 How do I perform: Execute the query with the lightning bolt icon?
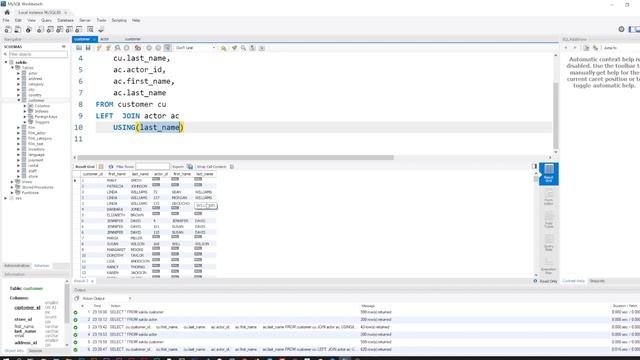(x=99, y=48)
